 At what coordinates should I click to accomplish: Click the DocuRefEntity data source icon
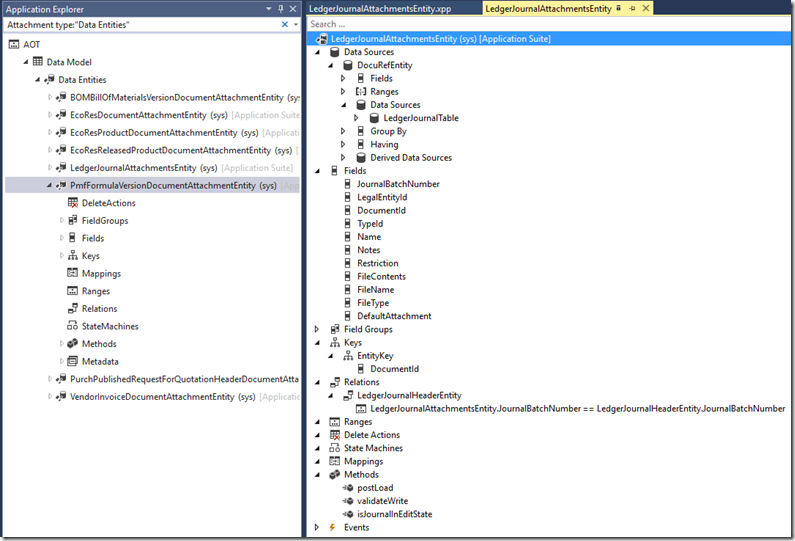click(348, 65)
